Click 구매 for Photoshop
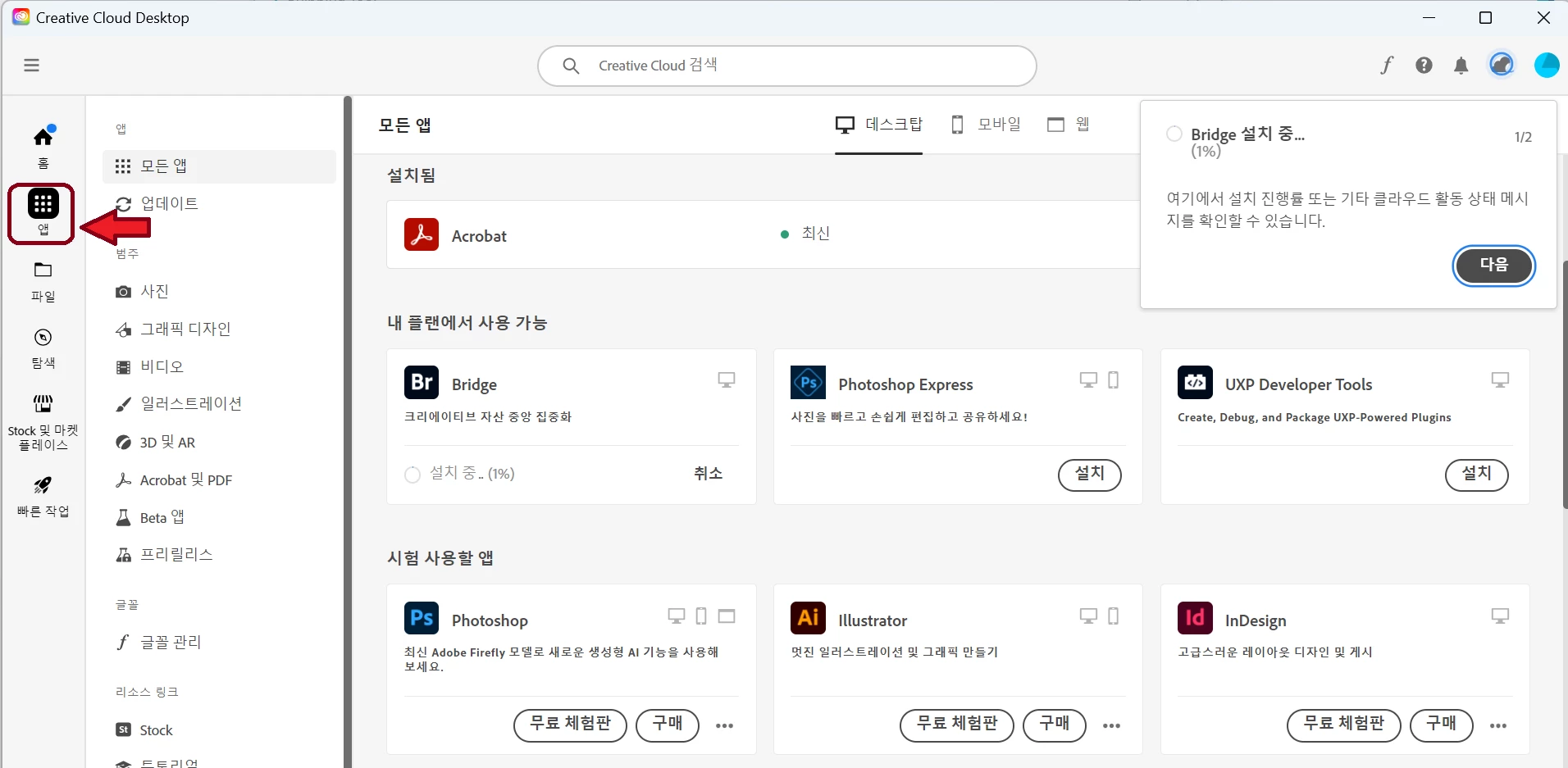The width and height of the screenshot is (1568, 768). [668, 725]
